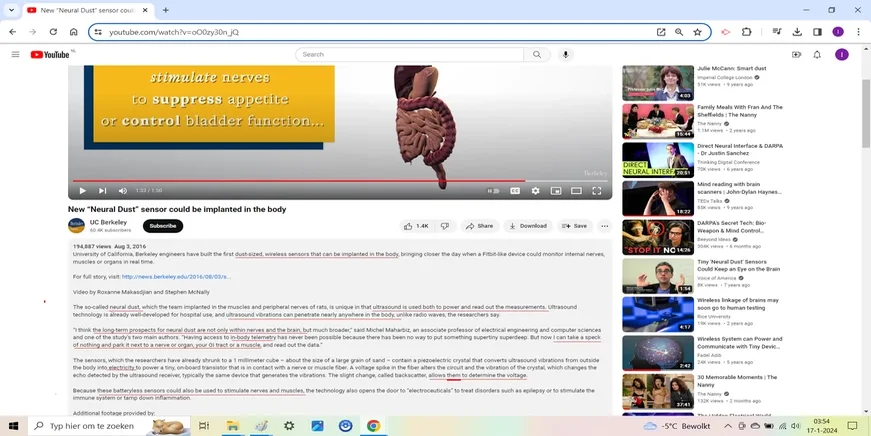This screenshot has width=871, height=436.
Task: Play the video with the play button
Action: click(x=83, y=191)
